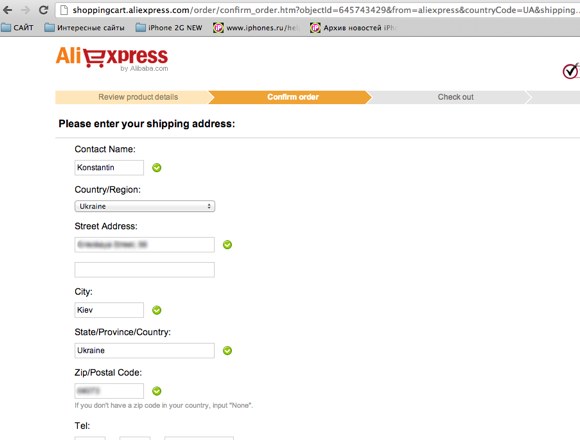Click the Zip/Postal Code field
Screen dimensions: 580x440
109,391
